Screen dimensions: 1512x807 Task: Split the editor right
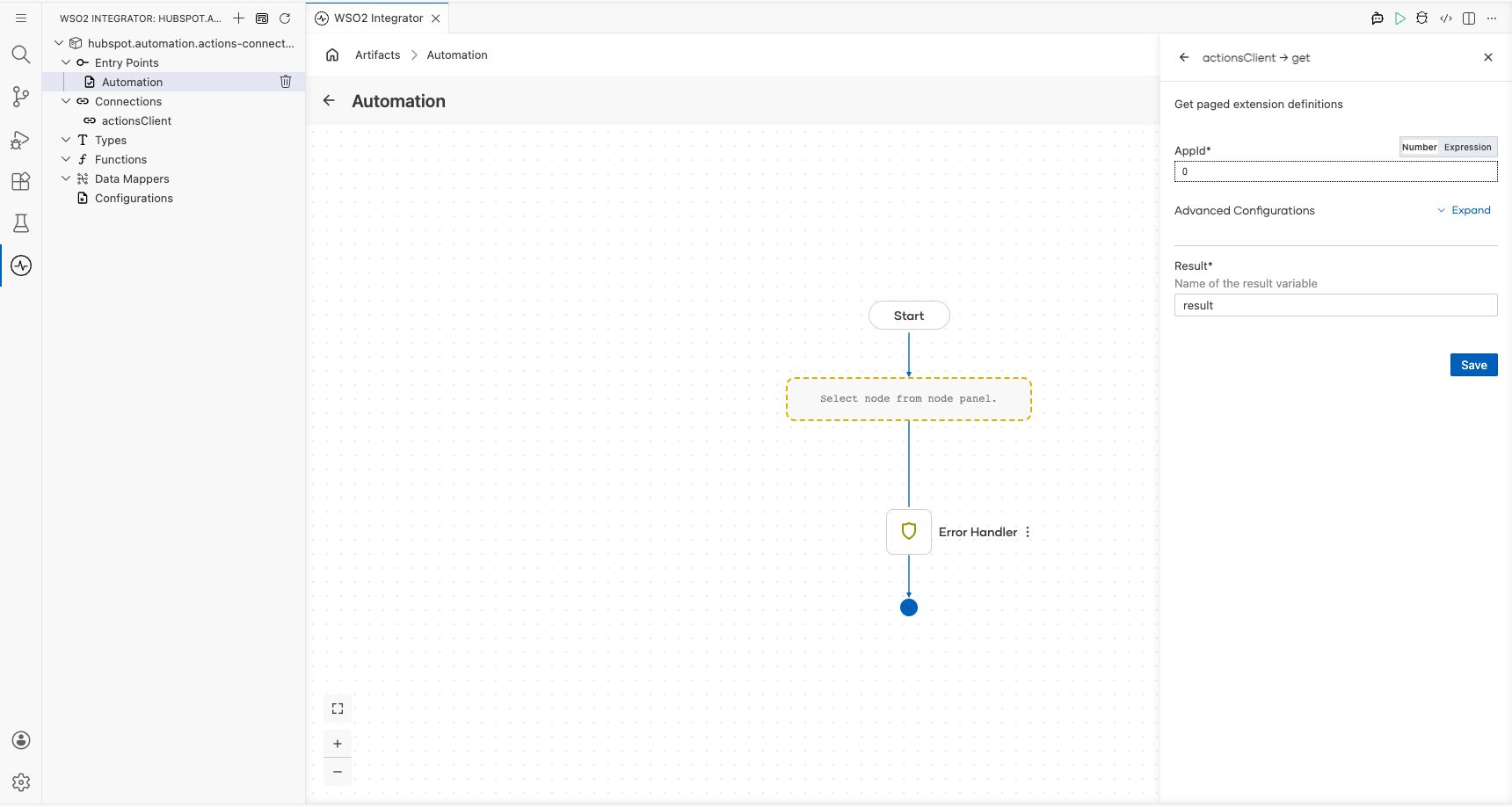tap(1469, 18)
